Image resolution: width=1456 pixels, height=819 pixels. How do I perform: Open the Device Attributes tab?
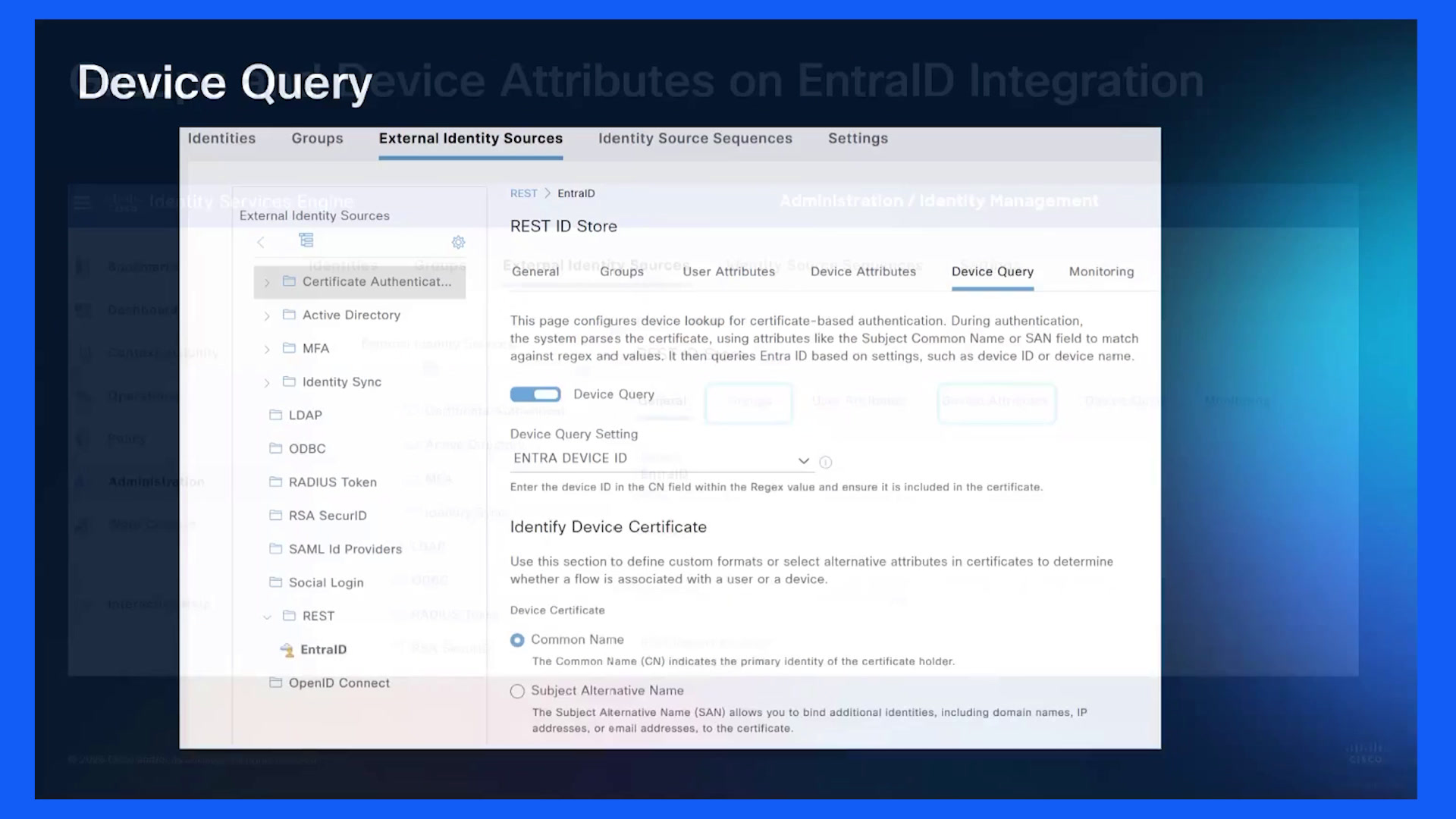(x=863, y=271)
